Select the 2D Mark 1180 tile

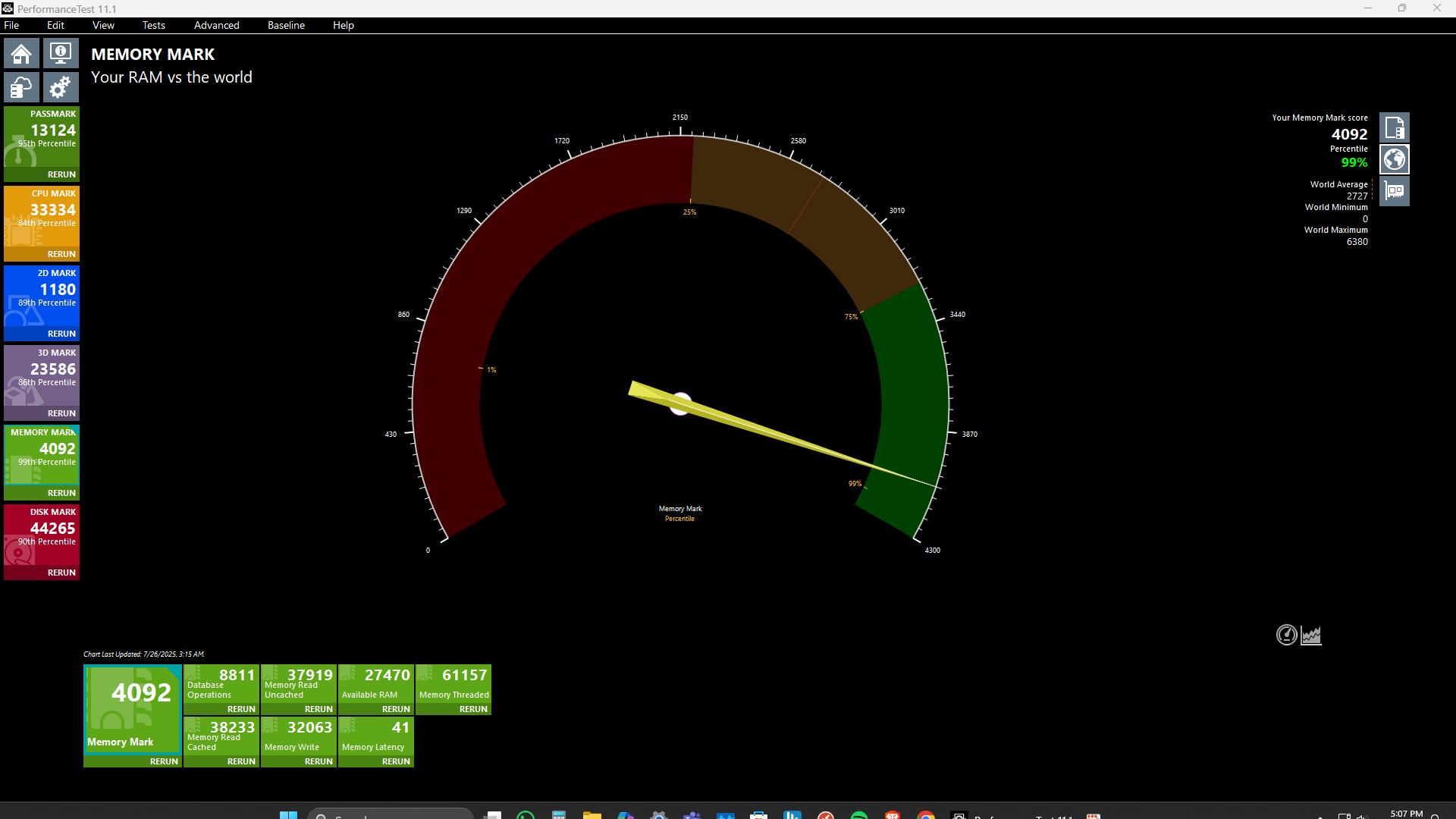42,297
